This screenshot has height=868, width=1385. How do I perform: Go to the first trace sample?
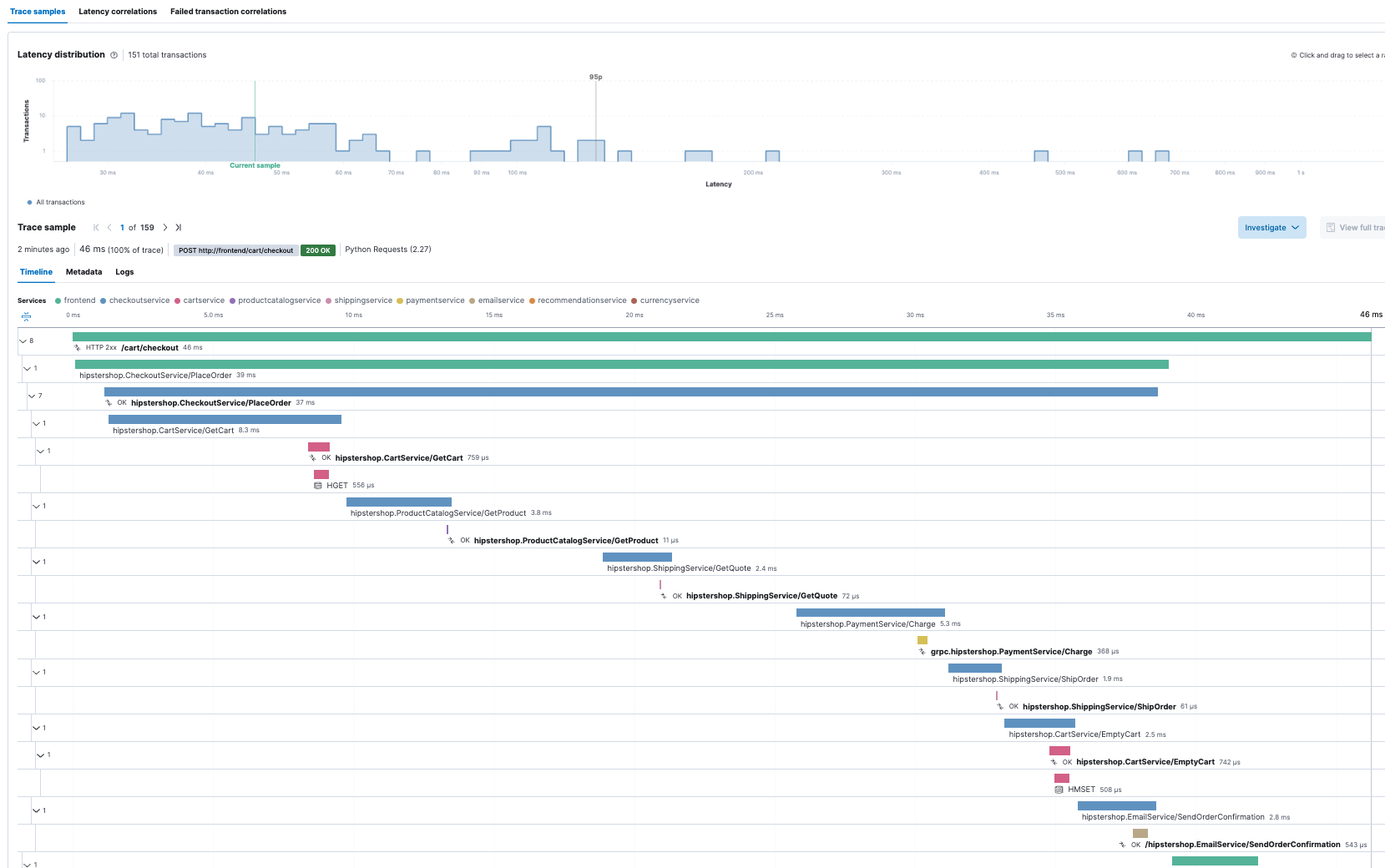(96, 228)
